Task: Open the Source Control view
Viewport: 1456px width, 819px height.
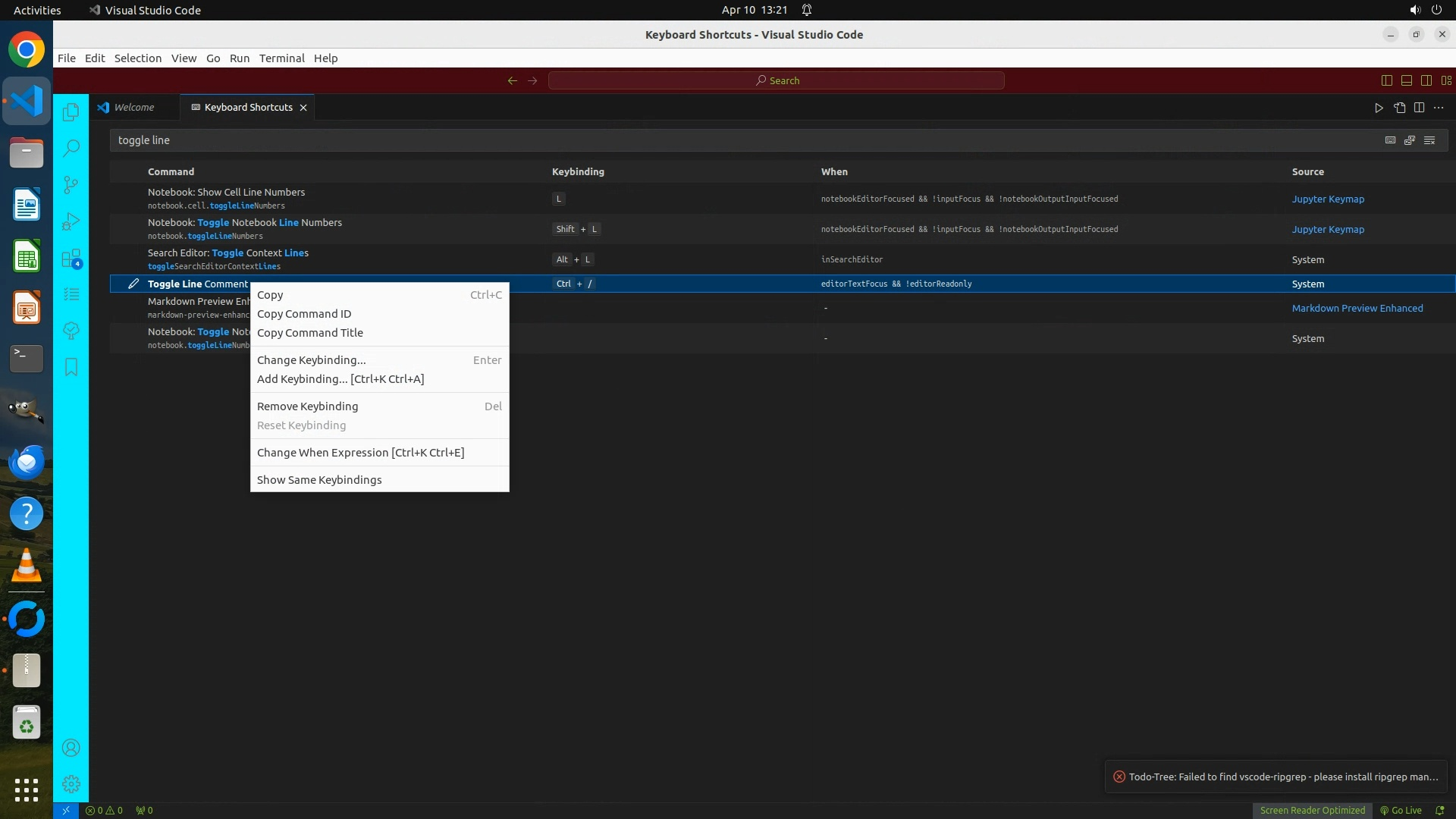Action: (71, 185)
